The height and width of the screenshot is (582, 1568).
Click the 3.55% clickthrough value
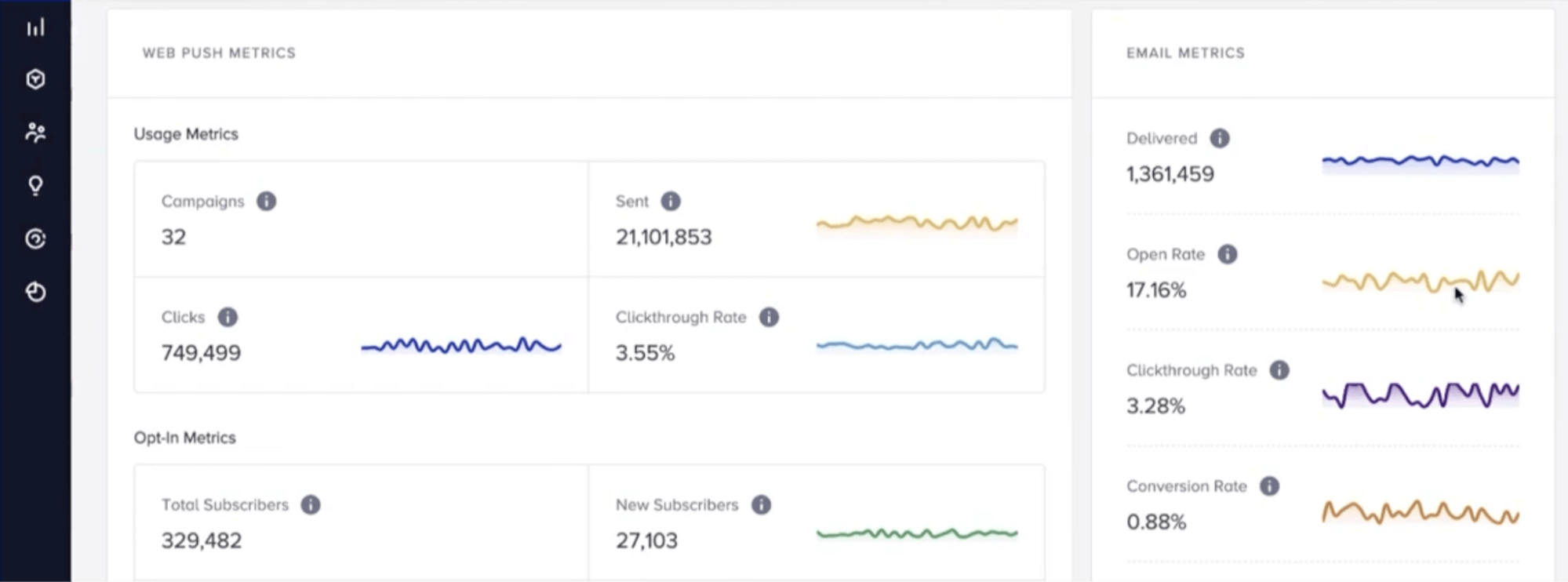tap(645, 353)
